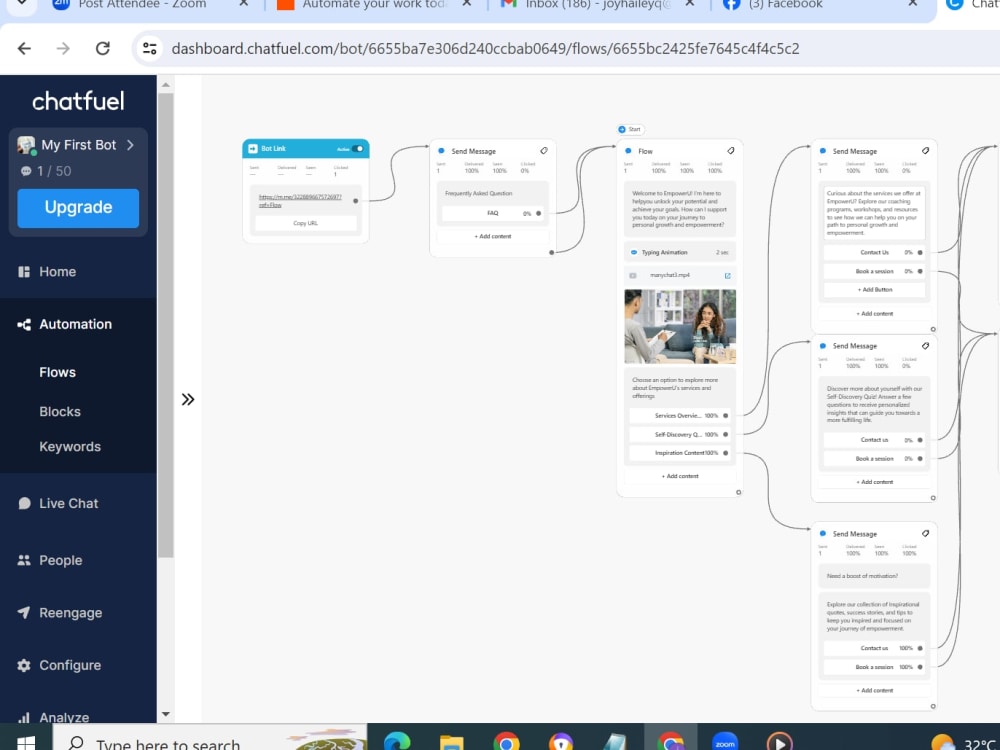
Task: Close the (3) Facebook tab
Action: [913, 4]
